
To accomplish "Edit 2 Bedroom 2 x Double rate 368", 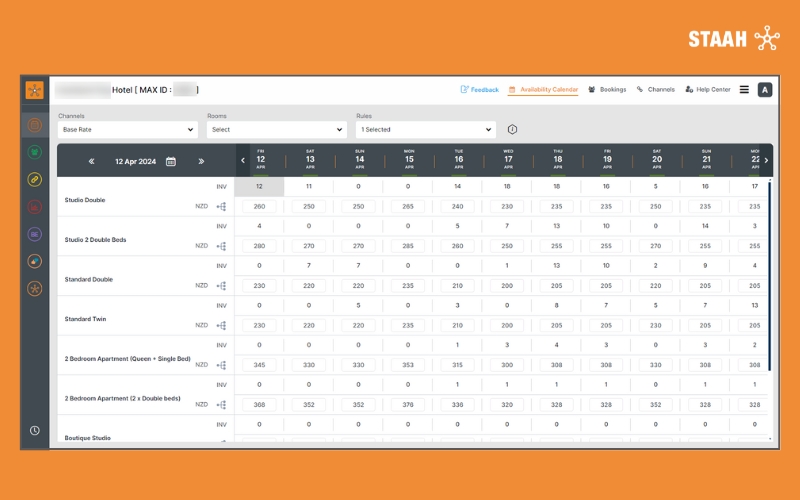I will 259,405.
